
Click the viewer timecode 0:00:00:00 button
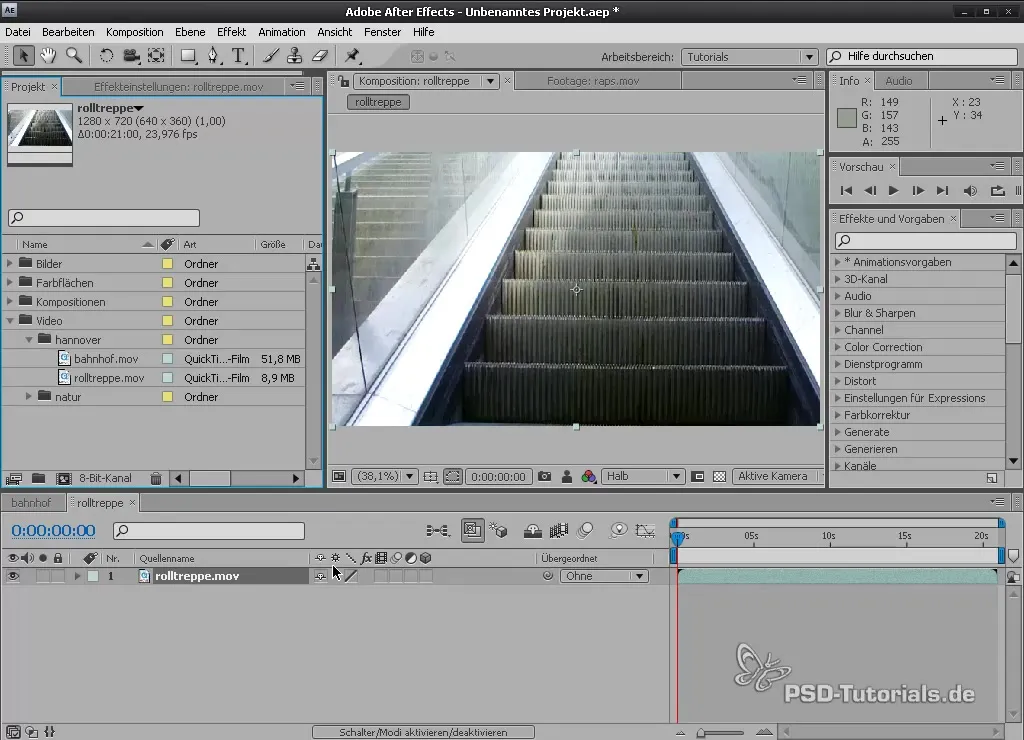(x=498, y=477)
